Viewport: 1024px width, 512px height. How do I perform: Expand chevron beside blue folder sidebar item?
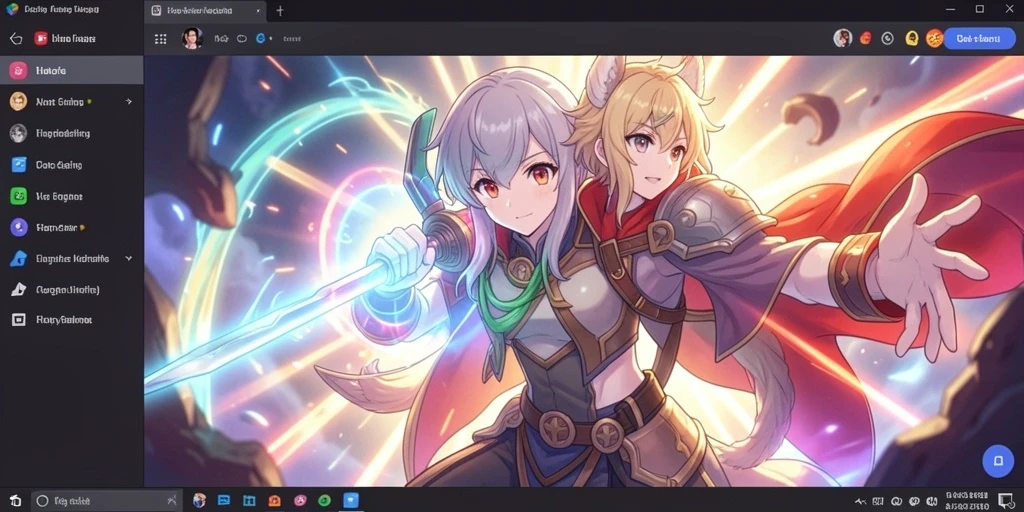tap(129, 259)
